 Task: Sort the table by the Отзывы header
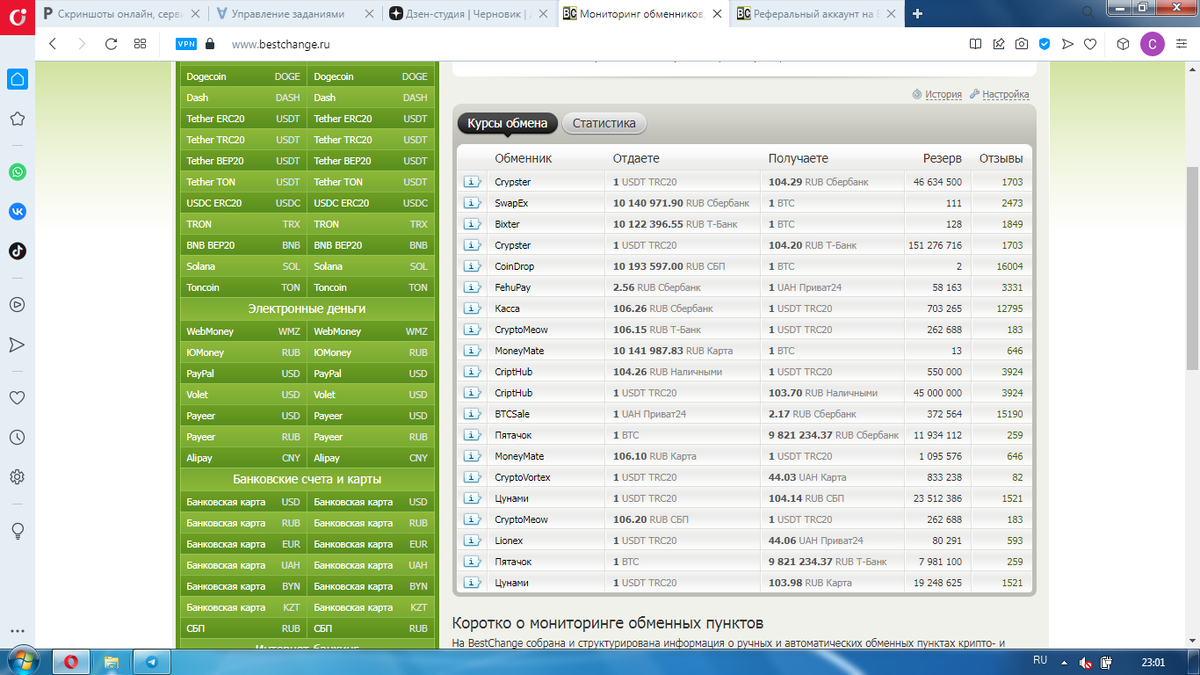[x=1001, y=158]
